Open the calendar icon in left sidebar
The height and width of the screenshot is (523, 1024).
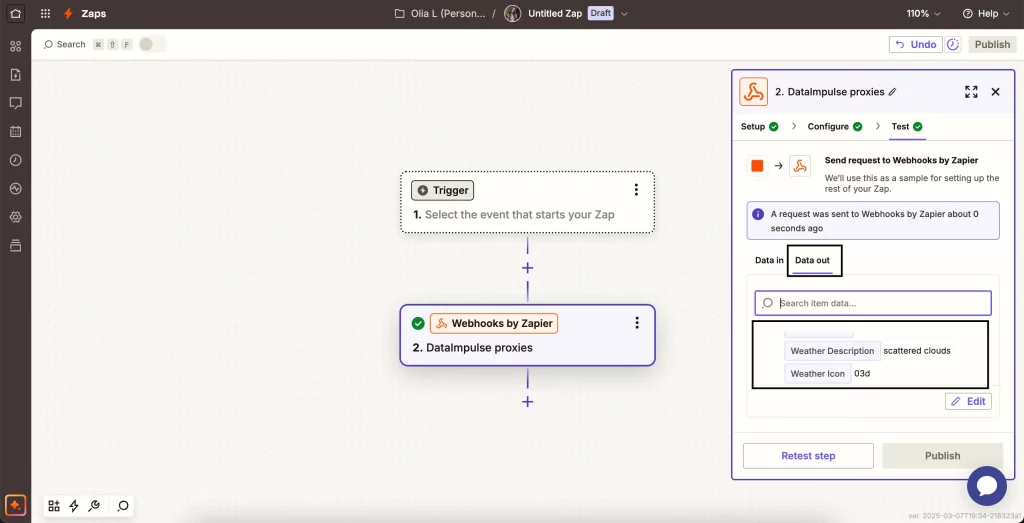coord(16,131)
